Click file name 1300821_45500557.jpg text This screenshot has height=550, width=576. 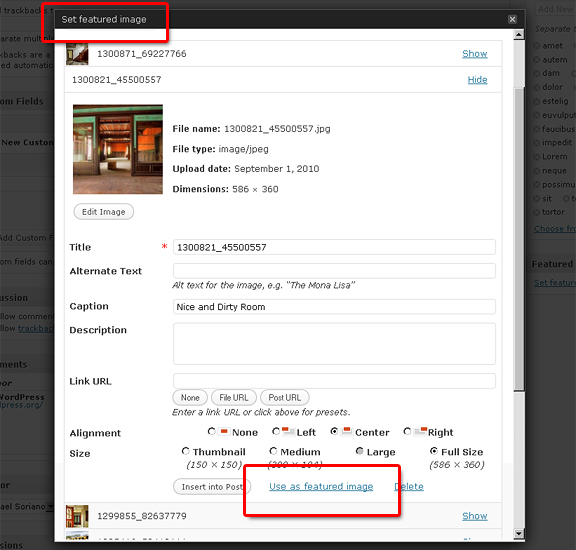click(x=277, y=129)
